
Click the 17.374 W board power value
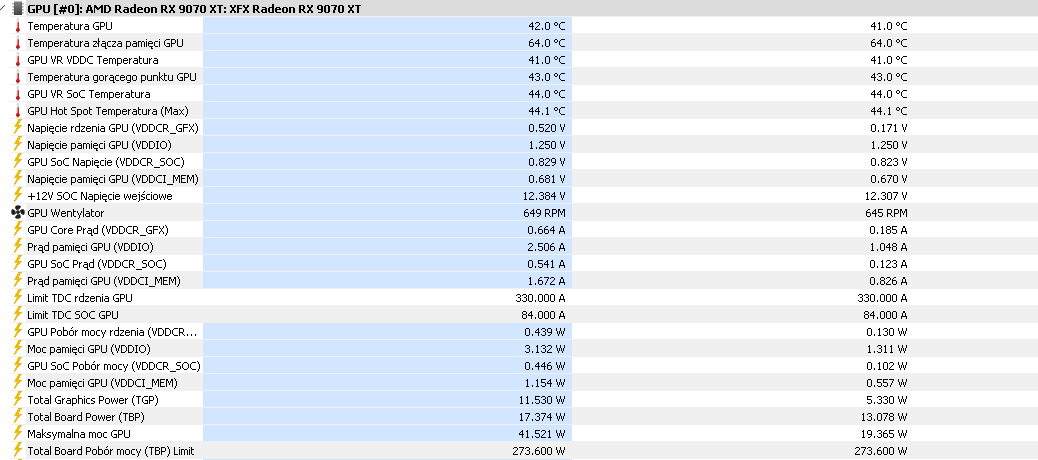(x=544, y=417)
